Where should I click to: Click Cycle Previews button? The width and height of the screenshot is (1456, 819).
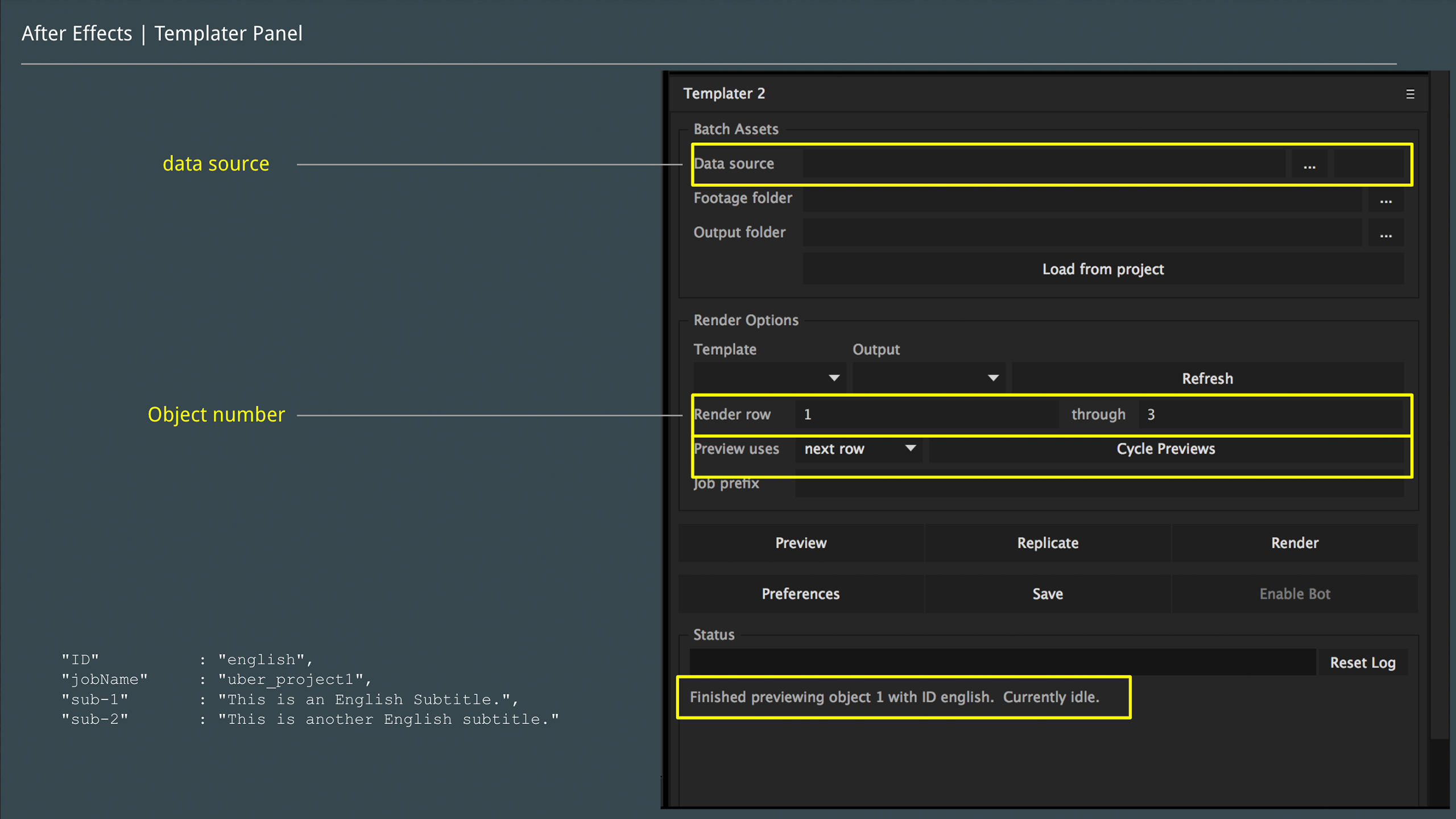coord(1166,449)
